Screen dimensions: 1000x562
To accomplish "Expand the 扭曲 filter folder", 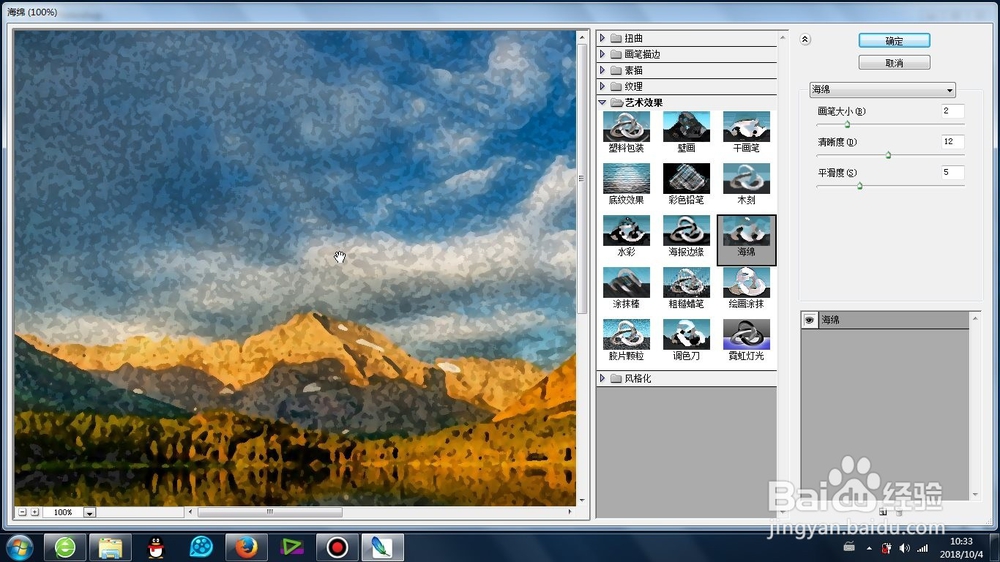I will pos(602,38).
